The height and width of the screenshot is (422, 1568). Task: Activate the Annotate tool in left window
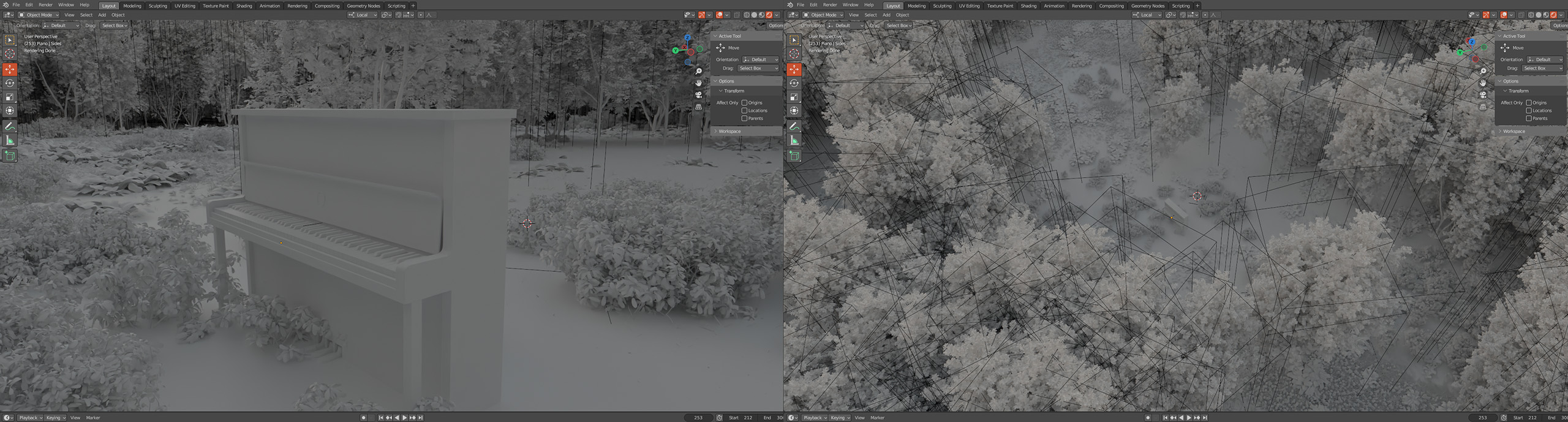(10, 126)
